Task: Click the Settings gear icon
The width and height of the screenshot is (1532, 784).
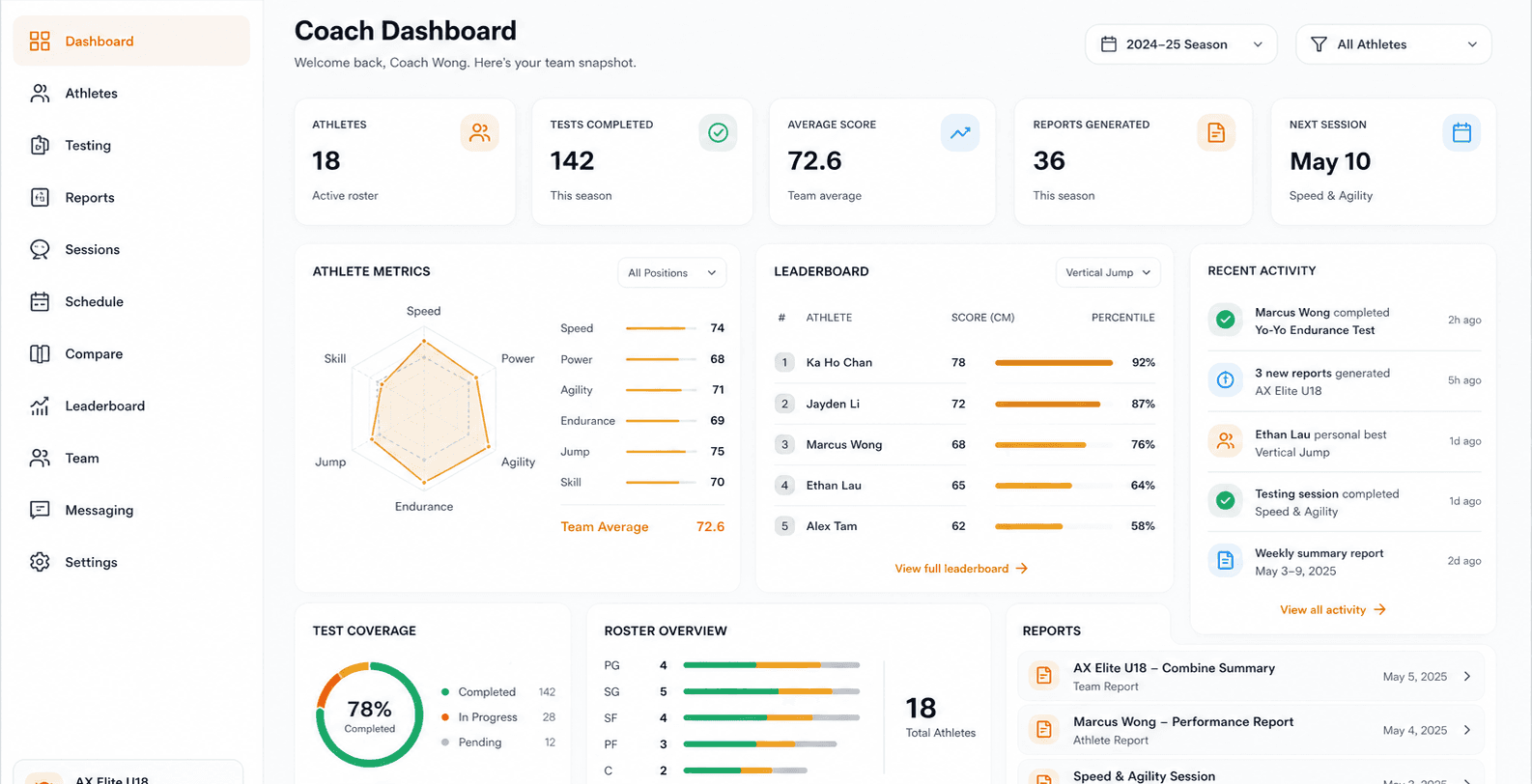Action: (40, 563)
